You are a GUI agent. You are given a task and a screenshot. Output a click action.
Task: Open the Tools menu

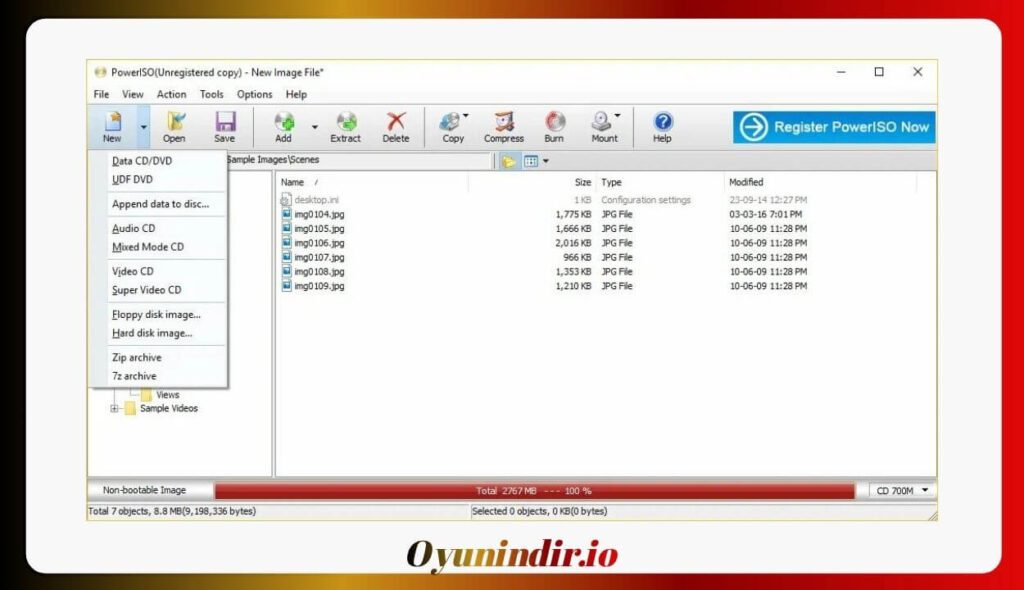(x=212, y=94)
